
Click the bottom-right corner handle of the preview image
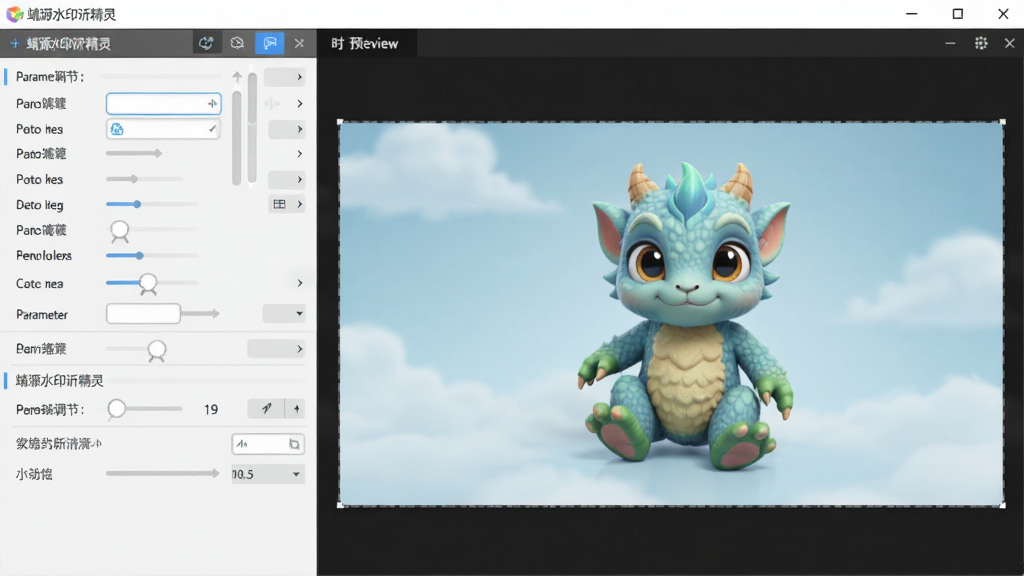pos(1002,505)
